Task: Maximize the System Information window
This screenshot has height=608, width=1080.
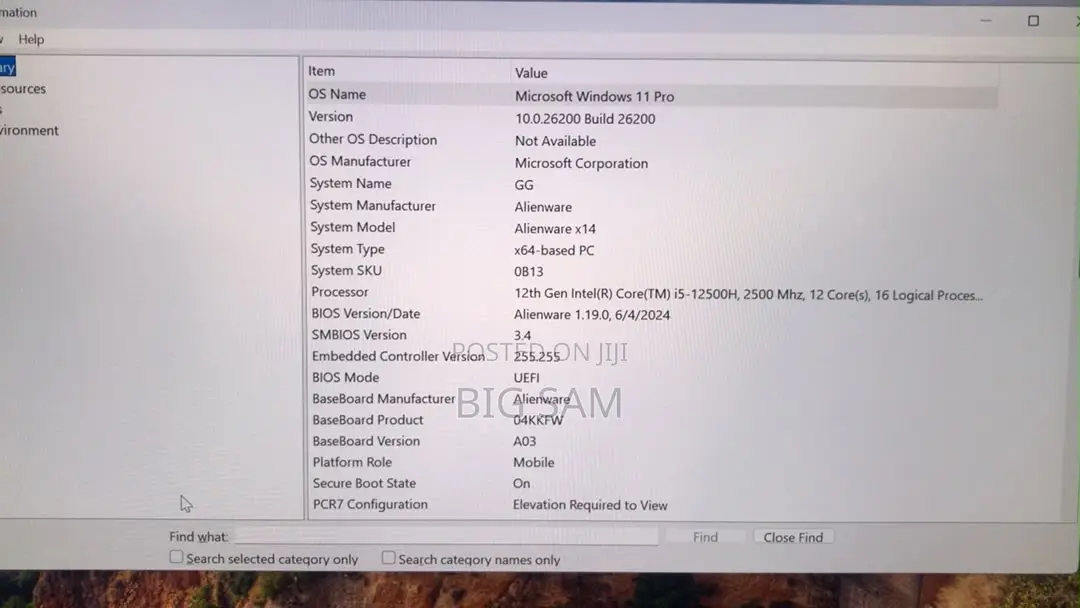Action: pyautogui.click(x=1033, y=21)
